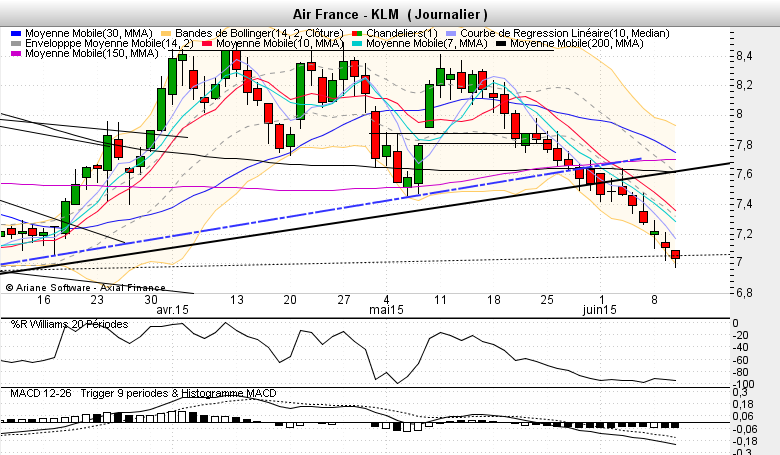Click the price label '7,4' on the price axis
Screen dimensions: 780x455
pyautogui.click(x=744, y=204)
